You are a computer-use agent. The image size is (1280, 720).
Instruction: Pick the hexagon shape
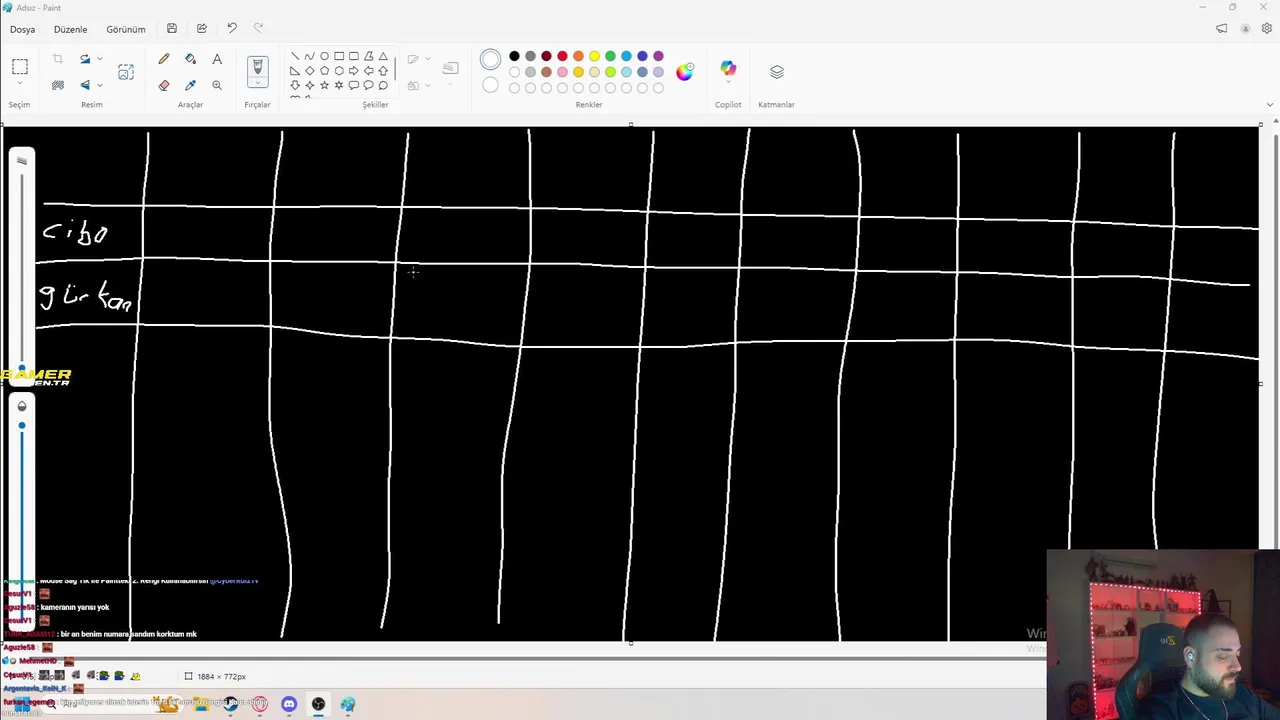[x=339, y=71]
